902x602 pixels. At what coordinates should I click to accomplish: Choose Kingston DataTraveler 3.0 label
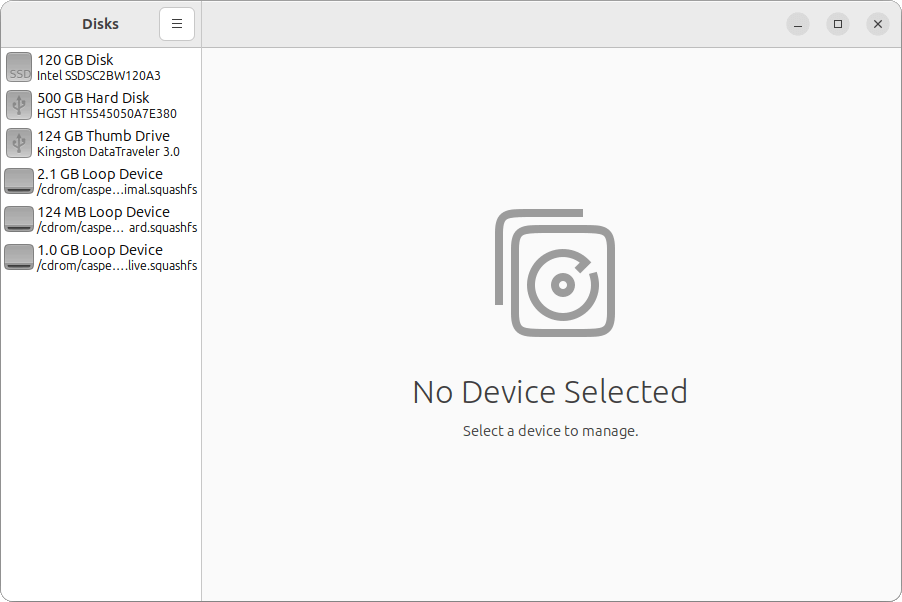[108, 151]
